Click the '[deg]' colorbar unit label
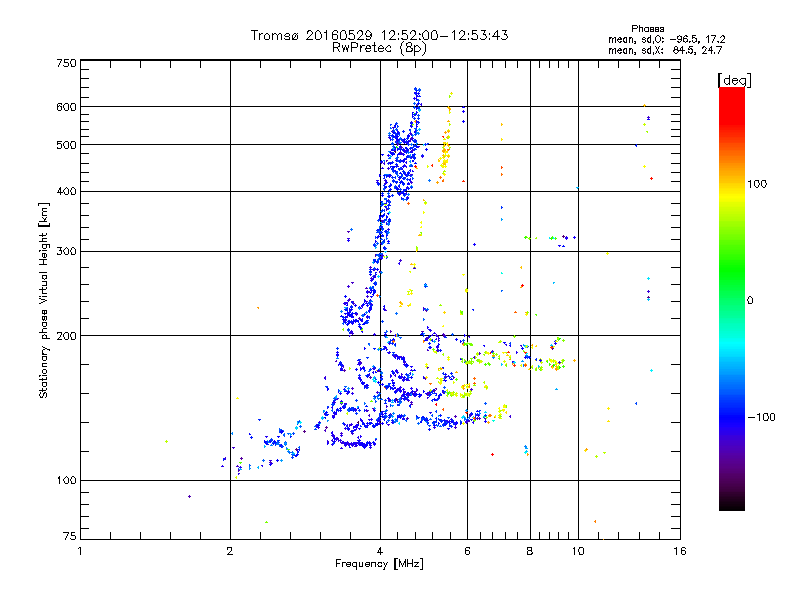Image resolution: width=800 pixels, height=600 pixels. (x=734, y=80)
